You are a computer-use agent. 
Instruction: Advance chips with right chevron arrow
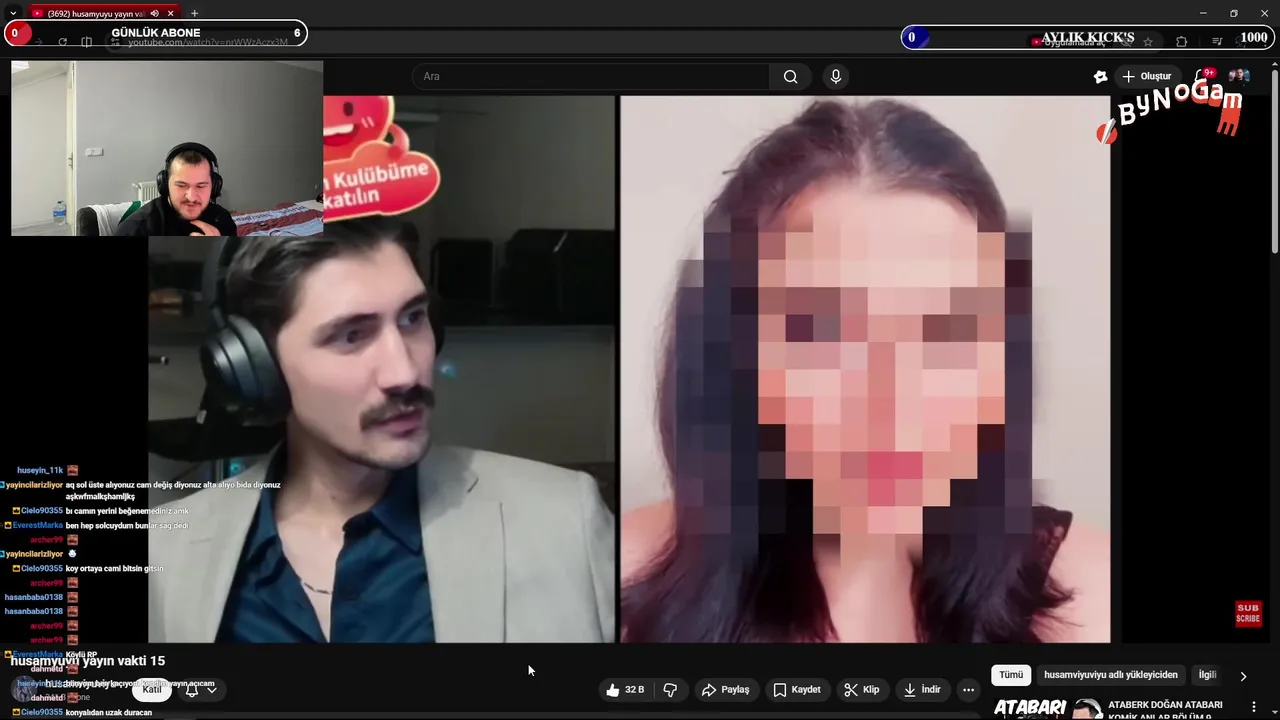click(1243, 676)
